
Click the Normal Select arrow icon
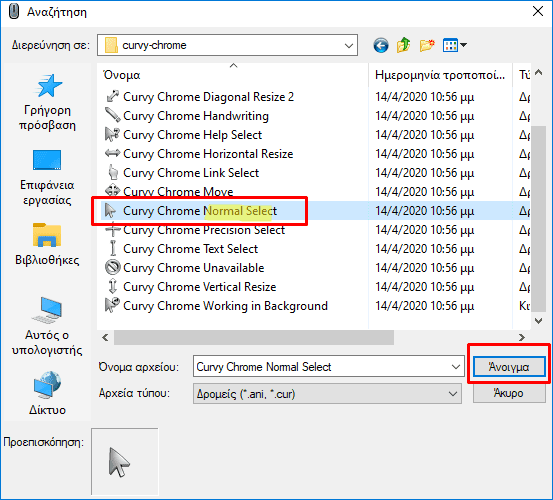110,211
